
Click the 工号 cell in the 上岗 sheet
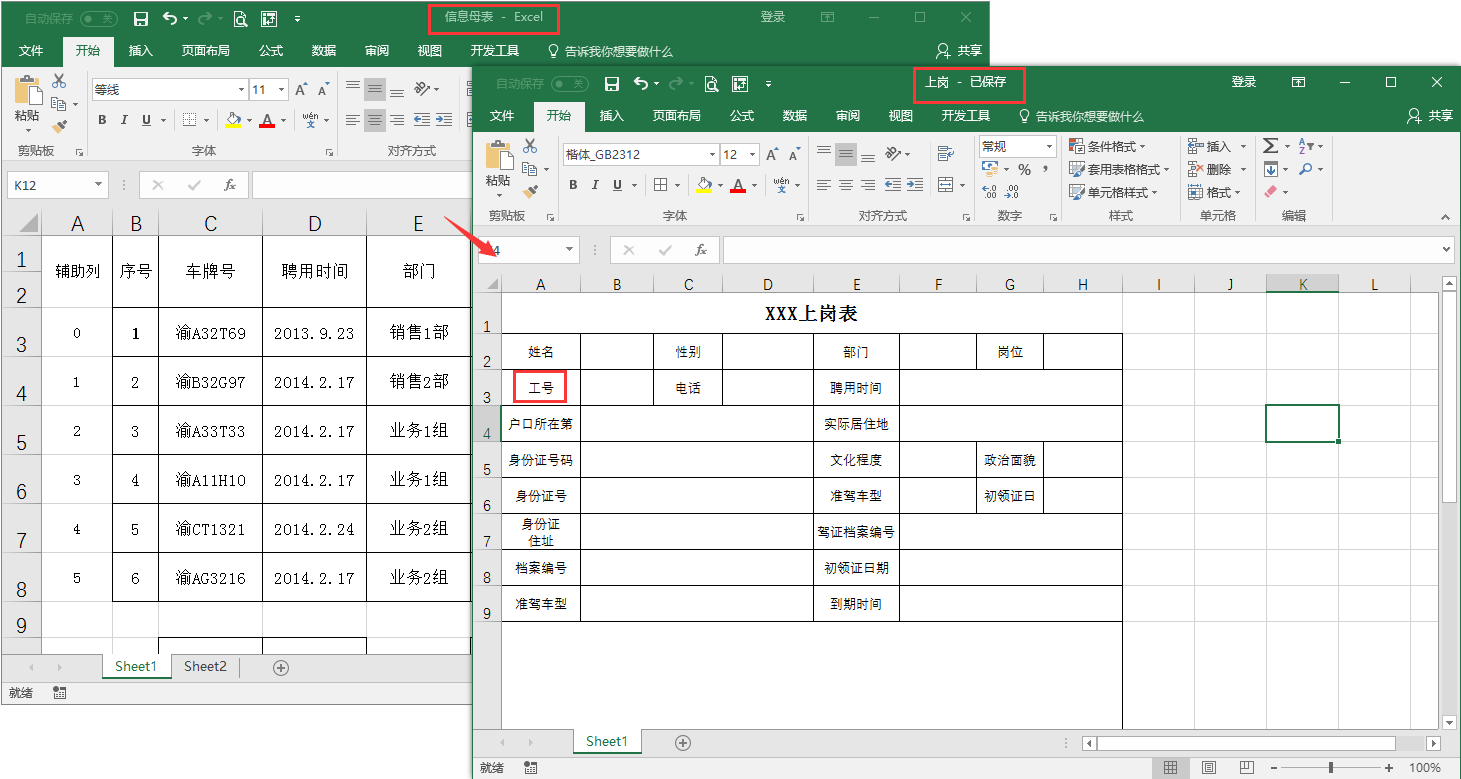pyautogui.click(x=541, y=388)
